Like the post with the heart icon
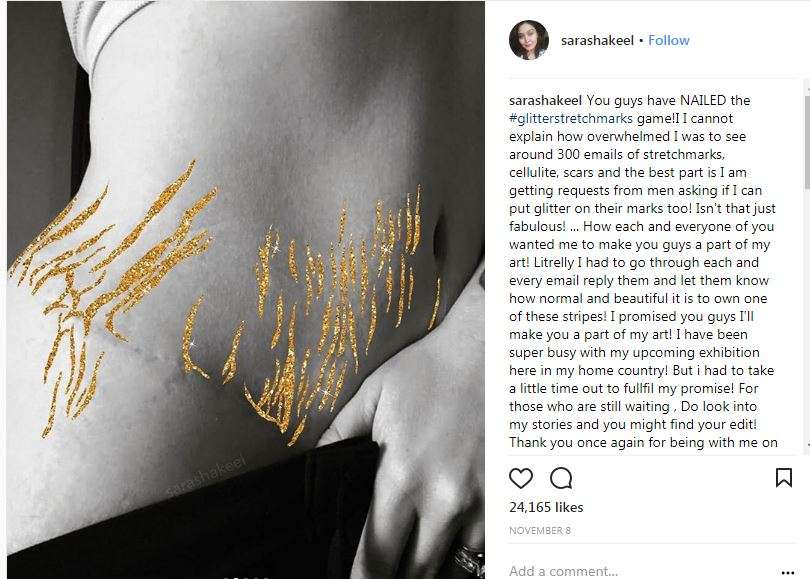Image resolution: width=810 pixels, height=579 pixels. [521, 478]
